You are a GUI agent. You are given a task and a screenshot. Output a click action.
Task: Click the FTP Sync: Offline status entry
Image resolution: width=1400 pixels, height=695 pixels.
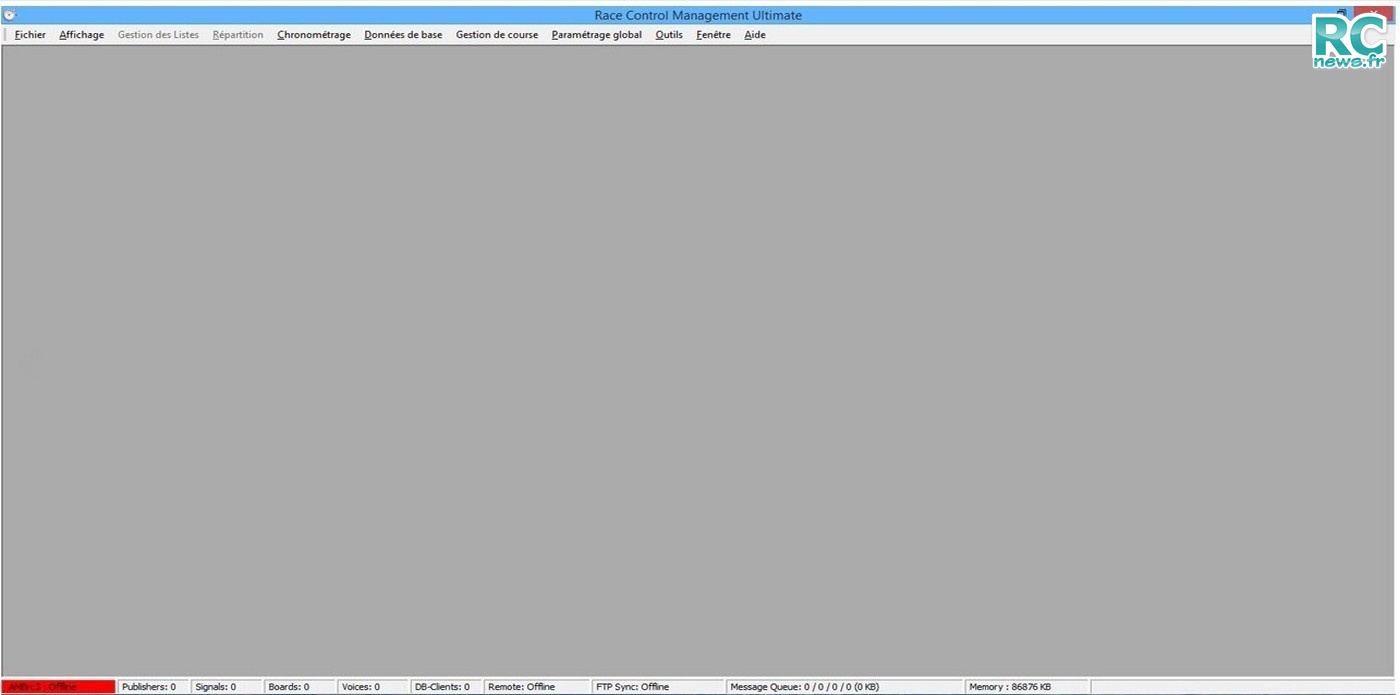(658, 687)
